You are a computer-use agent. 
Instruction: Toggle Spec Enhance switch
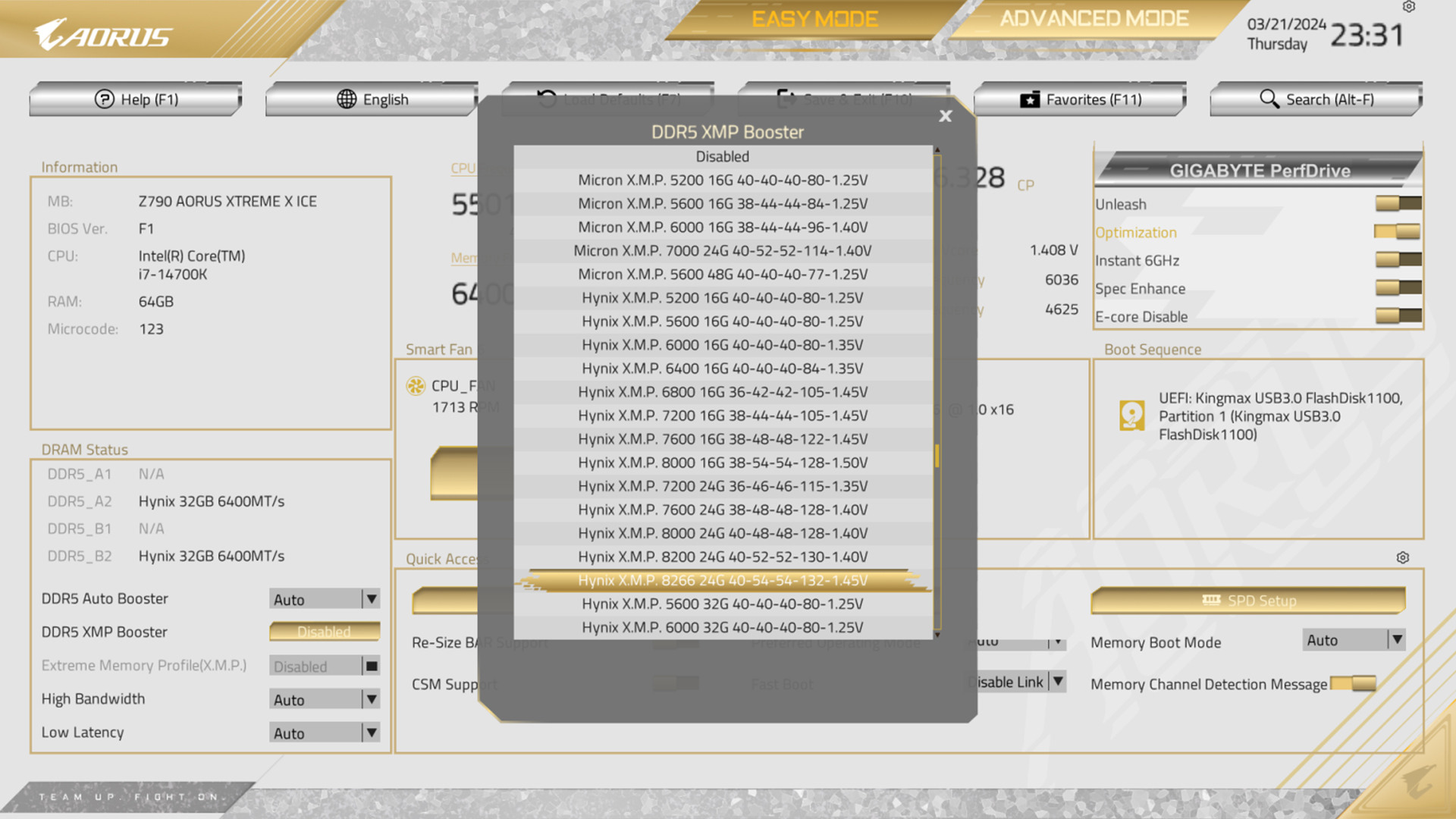pyautogui.click(x=1398, y=287)
